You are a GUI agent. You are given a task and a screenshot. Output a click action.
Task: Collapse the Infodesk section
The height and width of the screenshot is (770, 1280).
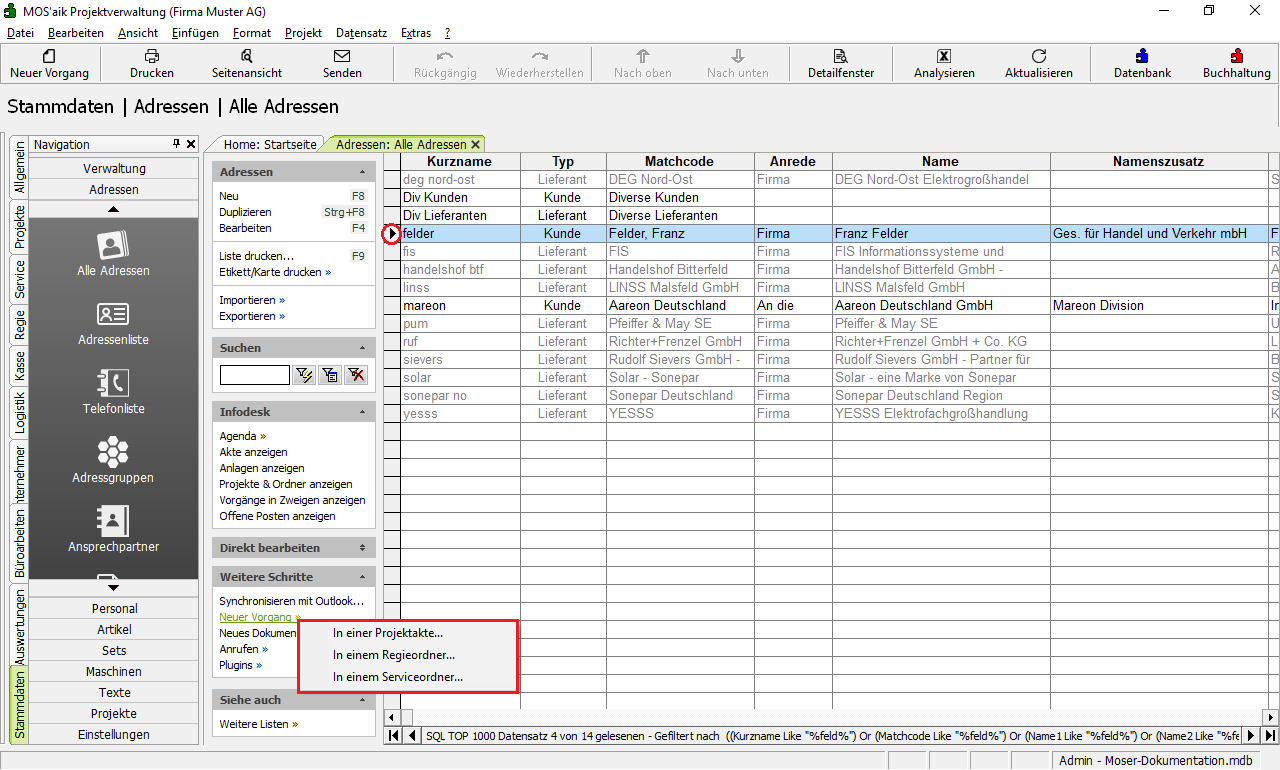click(x=362, y=412)
